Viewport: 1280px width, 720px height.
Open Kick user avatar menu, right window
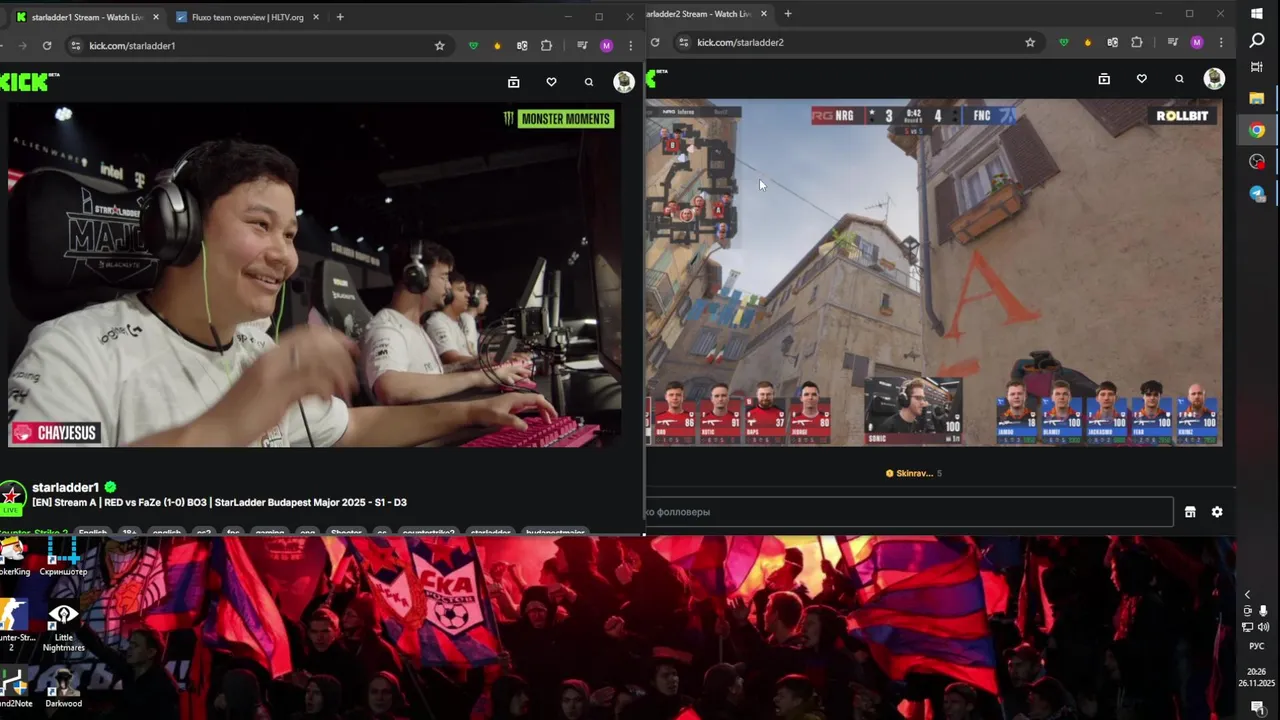1214,79
